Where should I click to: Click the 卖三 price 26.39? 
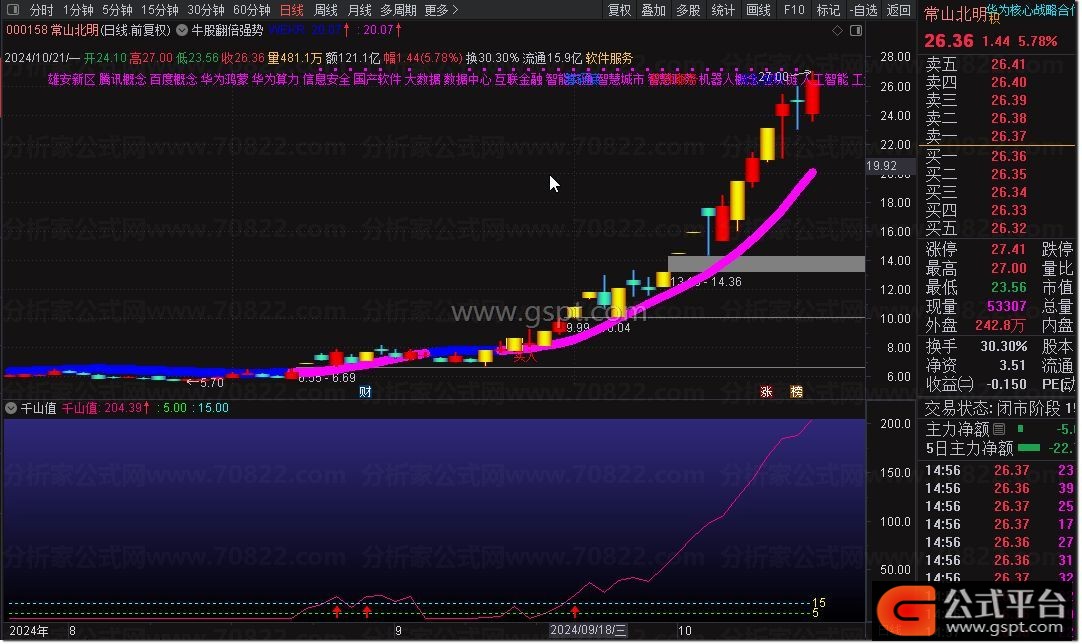coord(1008,100)
